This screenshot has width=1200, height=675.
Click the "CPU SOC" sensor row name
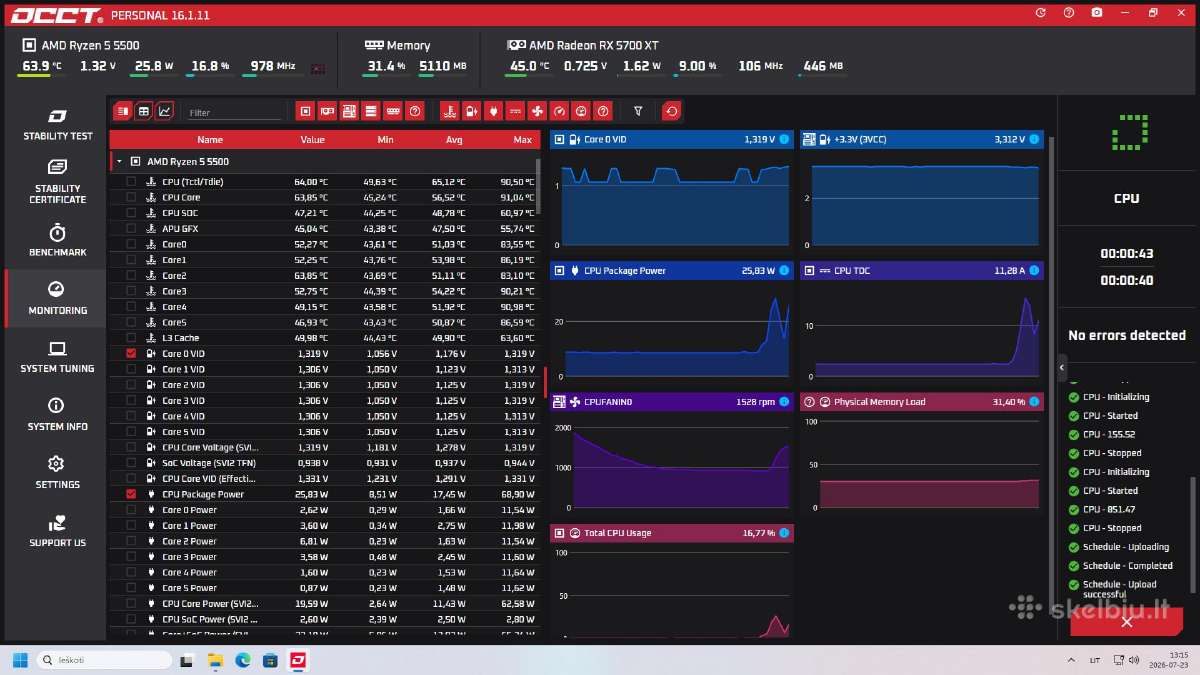(180, 213)
